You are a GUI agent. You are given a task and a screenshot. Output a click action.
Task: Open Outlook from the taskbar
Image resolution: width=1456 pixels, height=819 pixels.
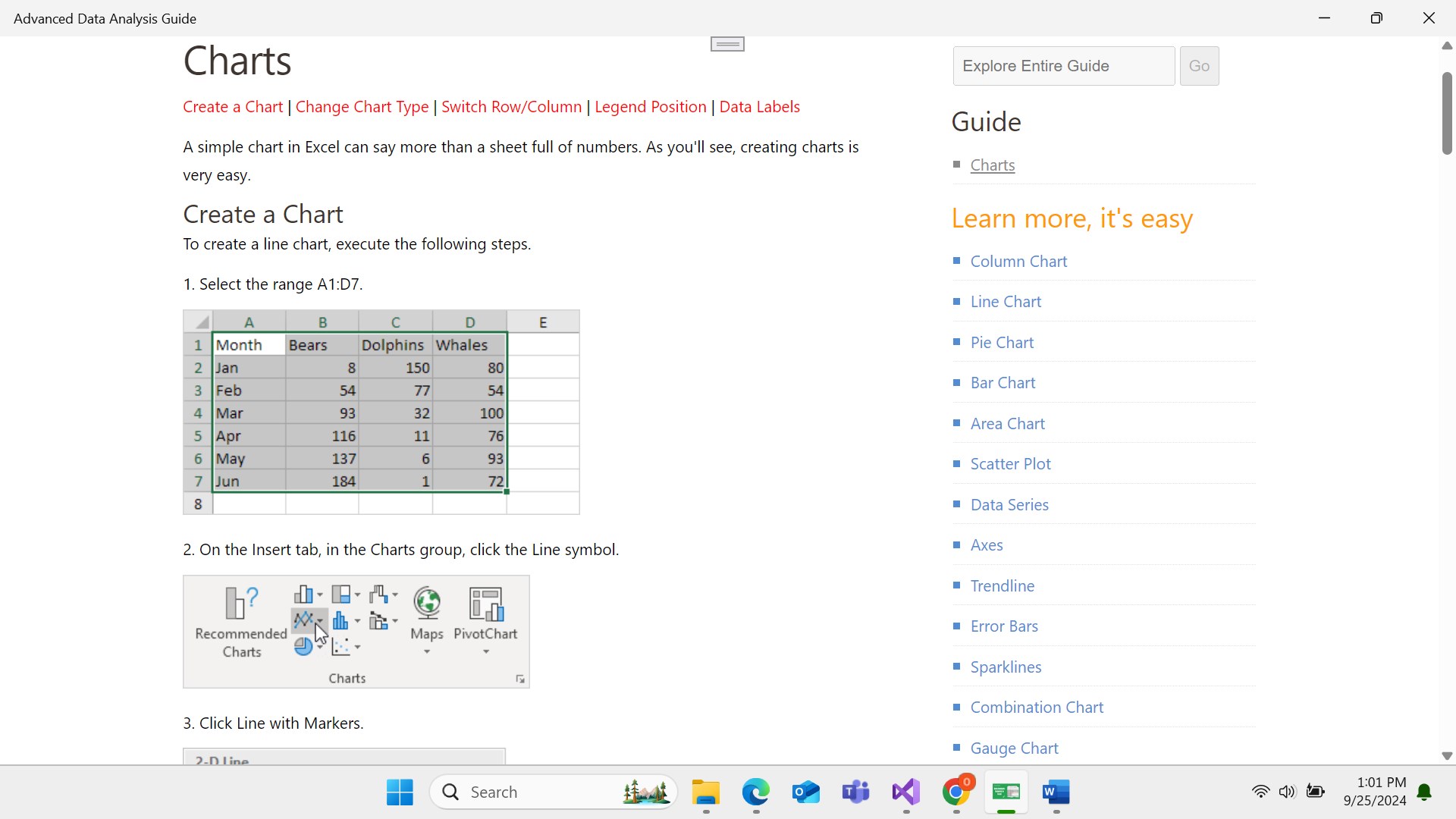[805, 792]
